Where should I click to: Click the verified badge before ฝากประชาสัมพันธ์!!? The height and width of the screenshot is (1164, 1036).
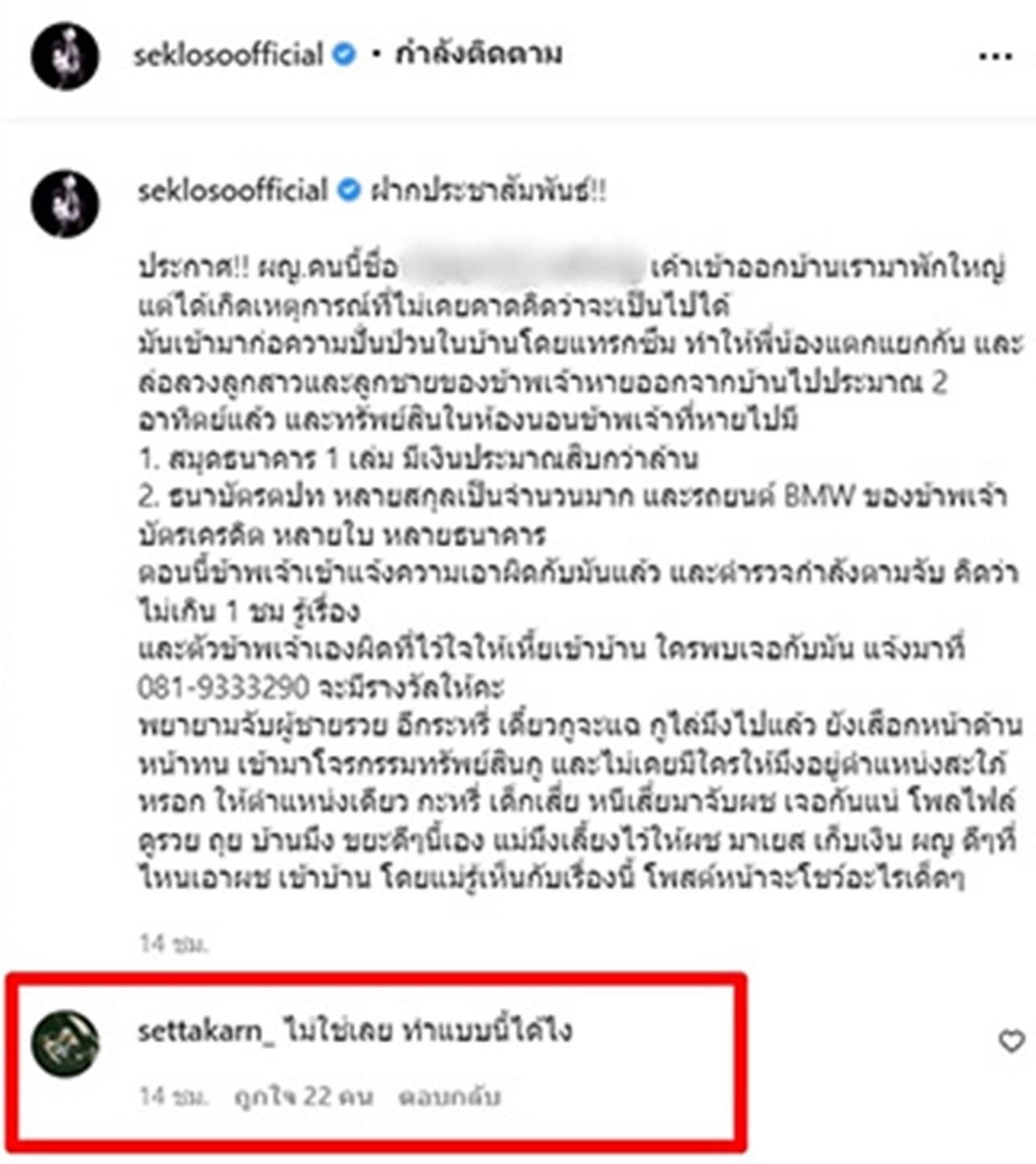349,191
